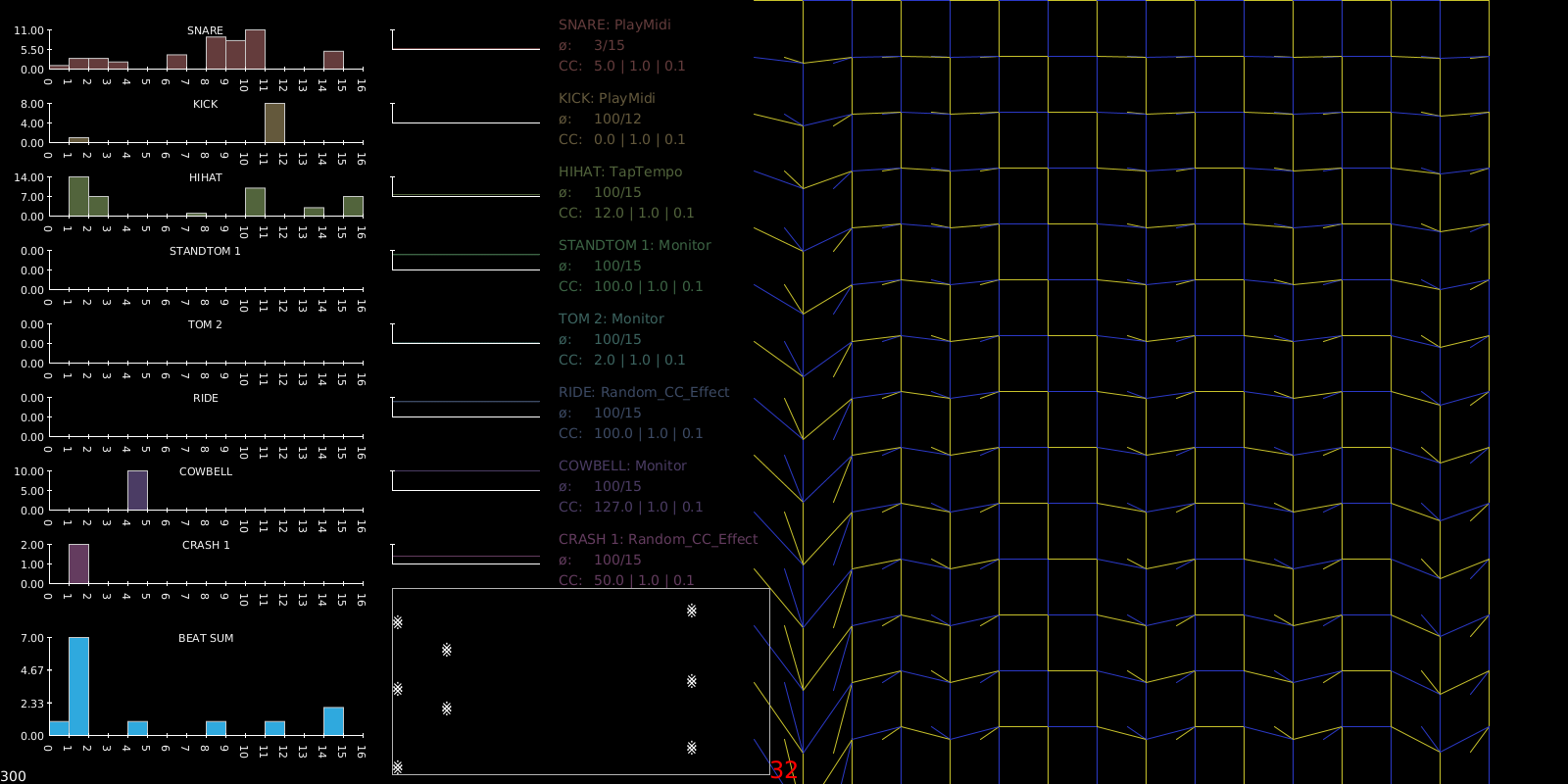
Task: Click the BEAT SUM chart title
Action: click(x=206, y=638)
